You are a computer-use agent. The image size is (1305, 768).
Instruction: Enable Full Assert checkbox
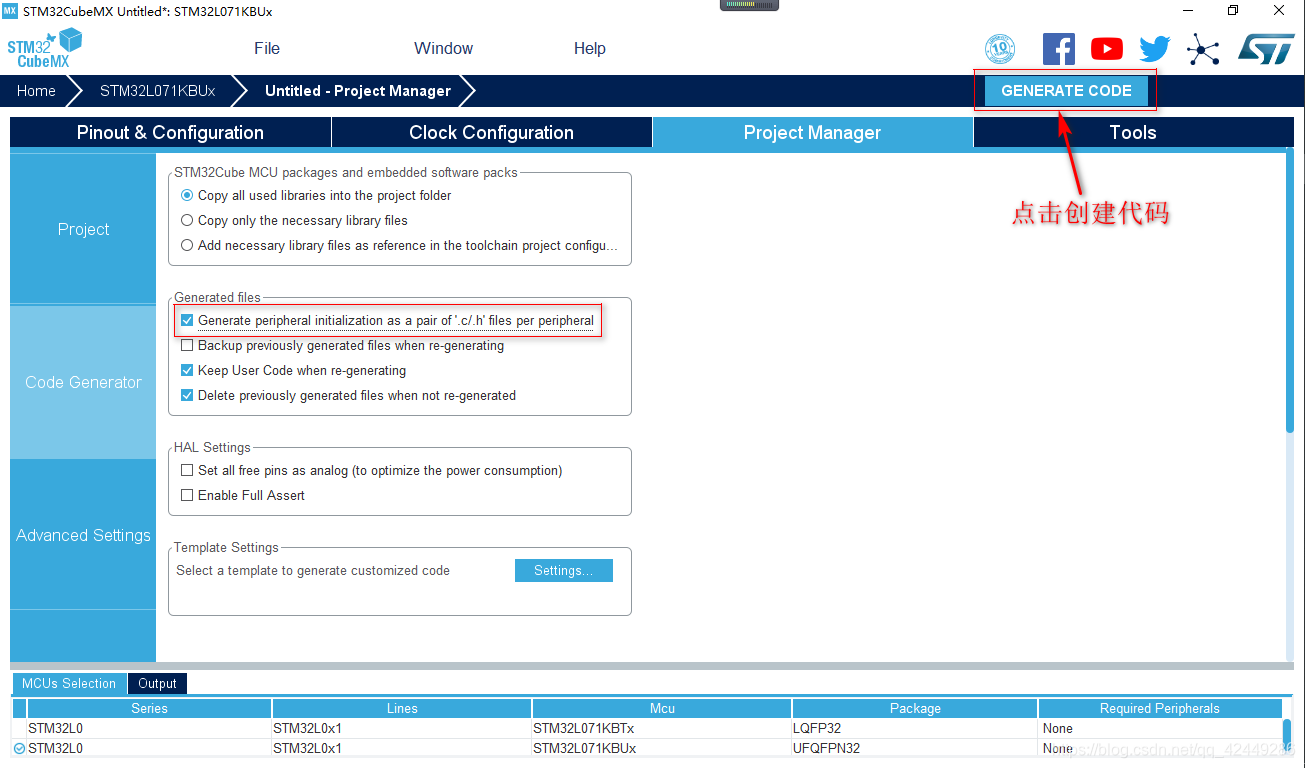tap(187, 495)
